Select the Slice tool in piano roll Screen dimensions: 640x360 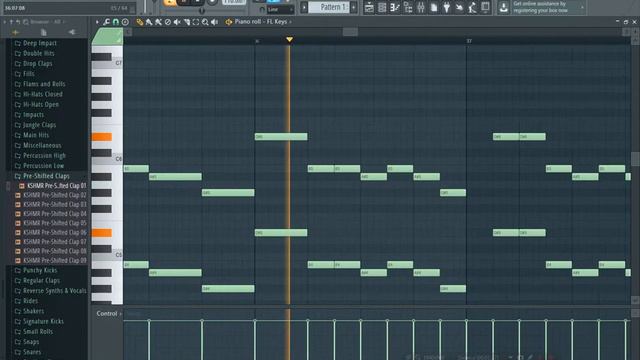tap(187, 22)
